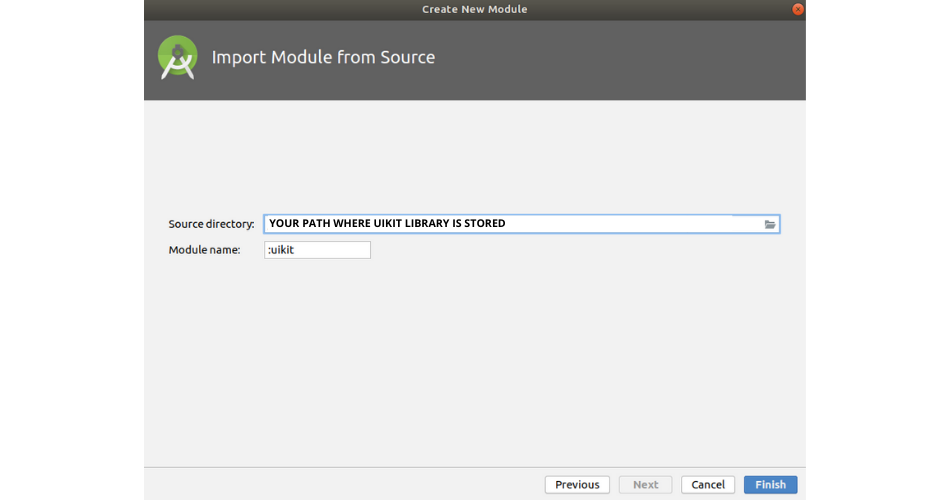Close the Create New Module dialog via red X
The height and width of the screenshot is (500, 950).
pyautogui.click(x=798, y=9)
